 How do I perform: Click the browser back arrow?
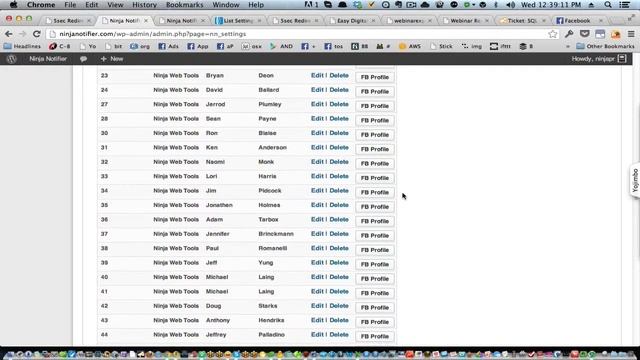[9, 34]
